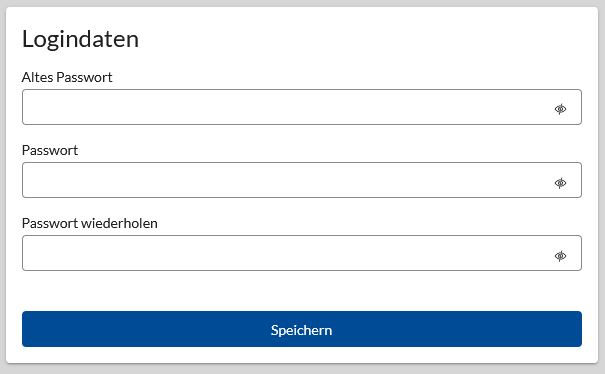
Task: Click the blue Speichern bar
Action: click(302, 329)
